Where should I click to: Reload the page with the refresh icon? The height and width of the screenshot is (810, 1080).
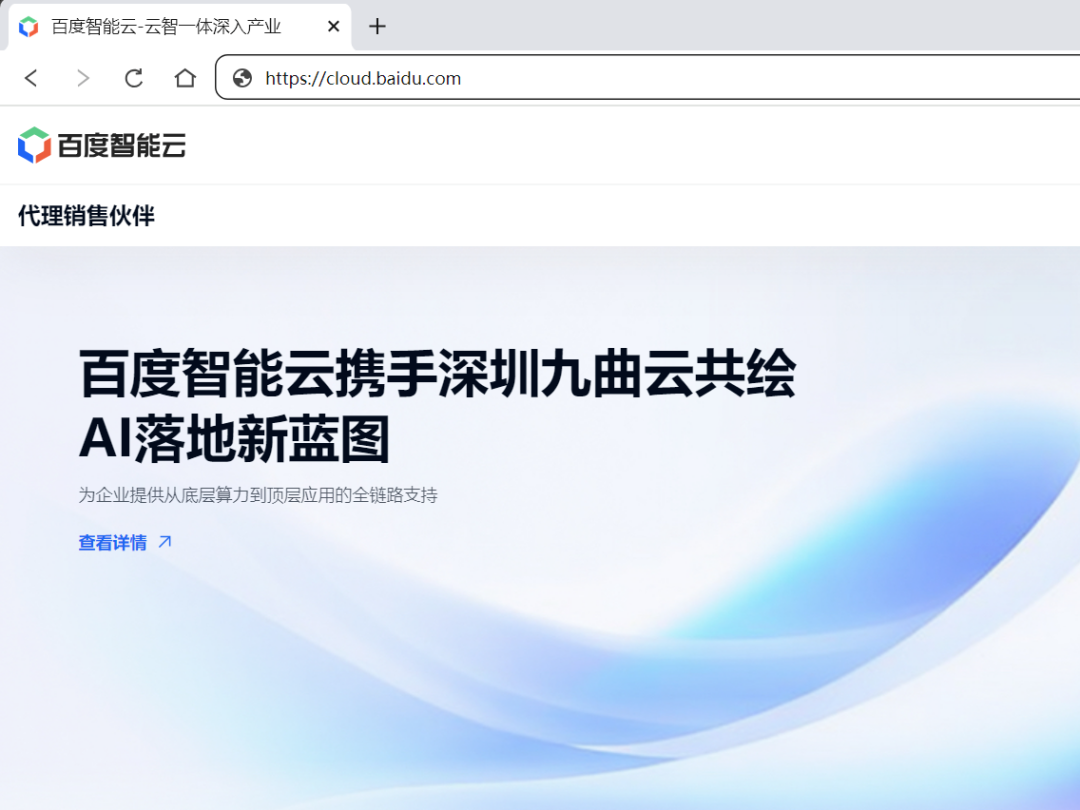[134, 78]
